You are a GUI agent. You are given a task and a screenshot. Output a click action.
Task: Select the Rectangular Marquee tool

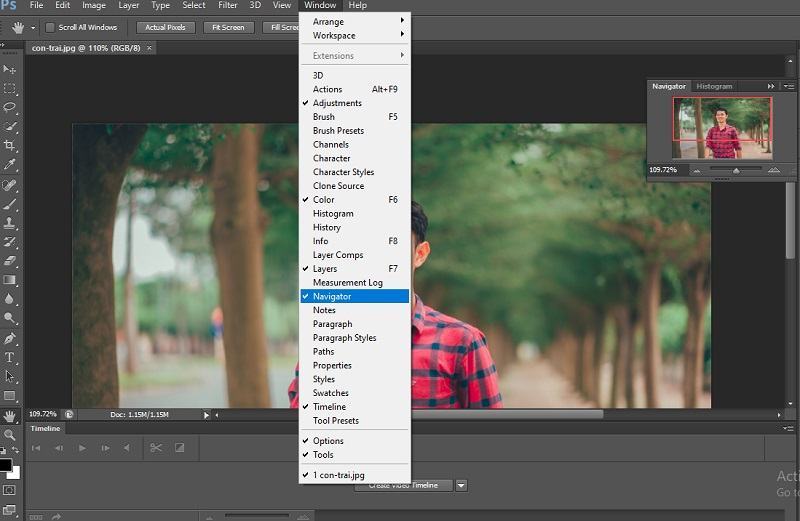tap(9, 88)
